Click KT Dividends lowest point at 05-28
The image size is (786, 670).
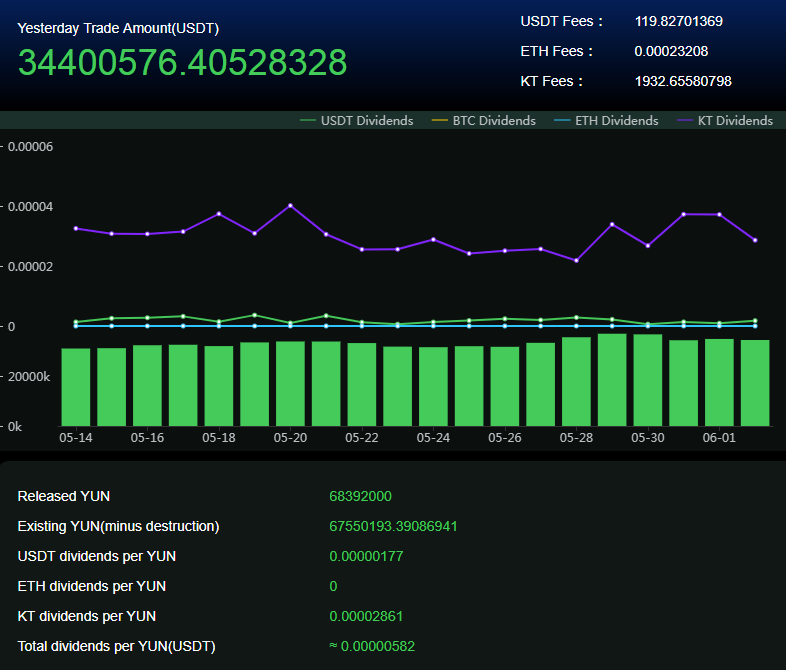(x=576, y=261)
